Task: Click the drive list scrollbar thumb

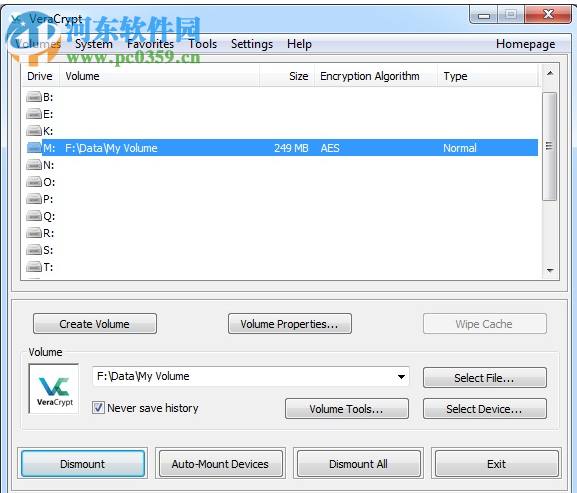Action: (550, 146)
